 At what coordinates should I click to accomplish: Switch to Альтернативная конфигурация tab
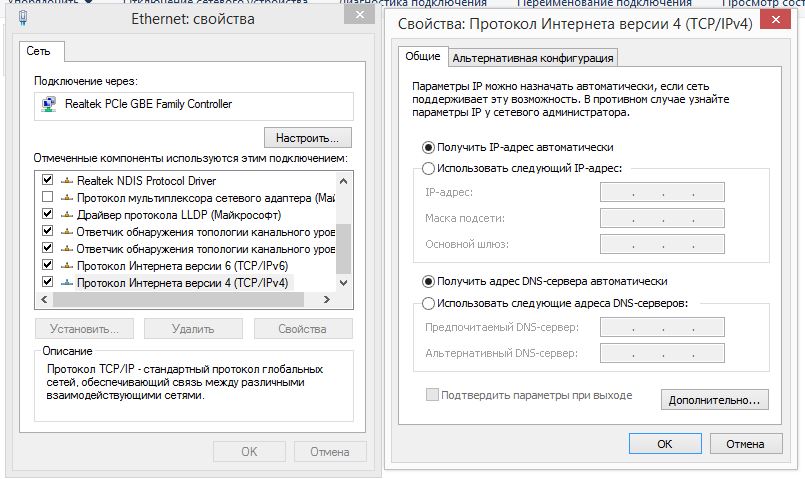tap(532, 58)
